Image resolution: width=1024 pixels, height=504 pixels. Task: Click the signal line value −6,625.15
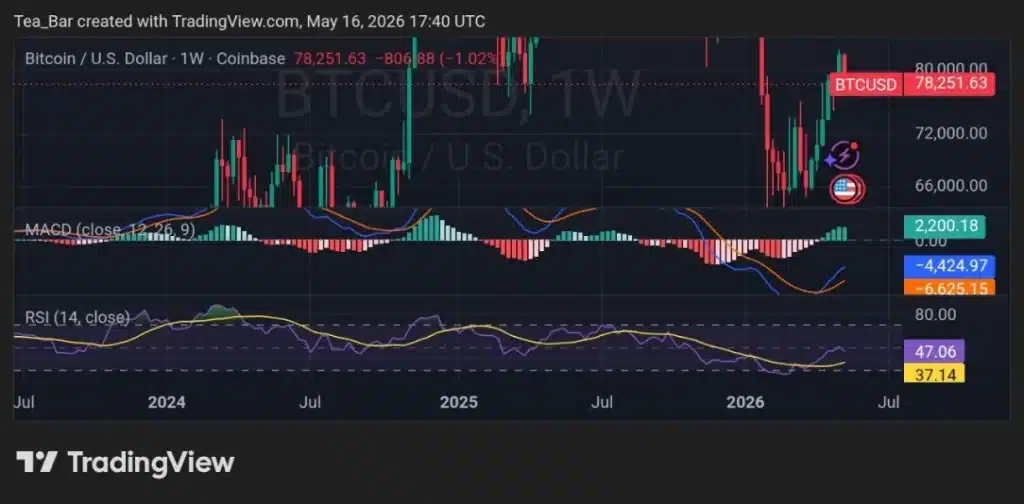pyautogui.click(x=949, y=287)
